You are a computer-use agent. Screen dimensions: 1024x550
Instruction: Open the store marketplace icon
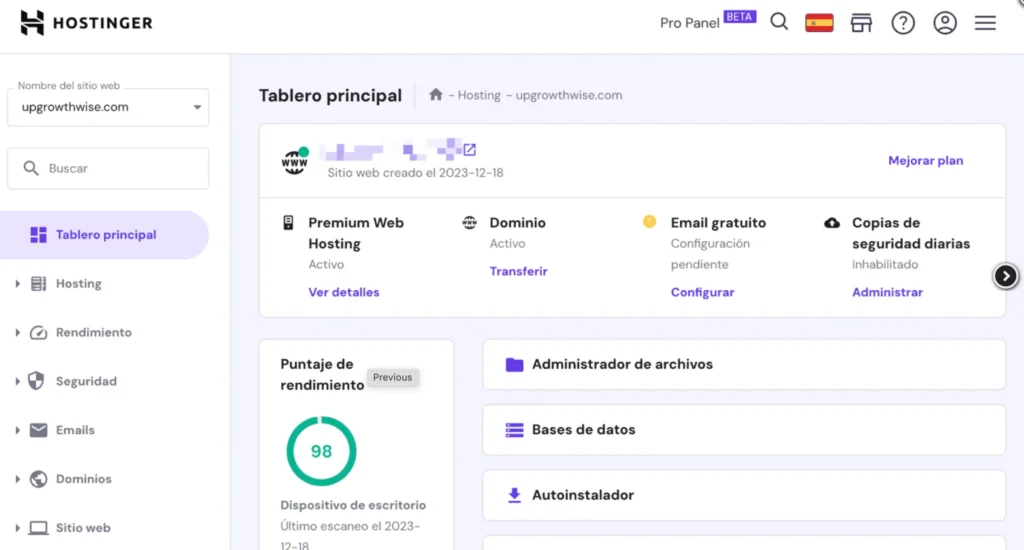pyautogui.click(x=861, y=23)
